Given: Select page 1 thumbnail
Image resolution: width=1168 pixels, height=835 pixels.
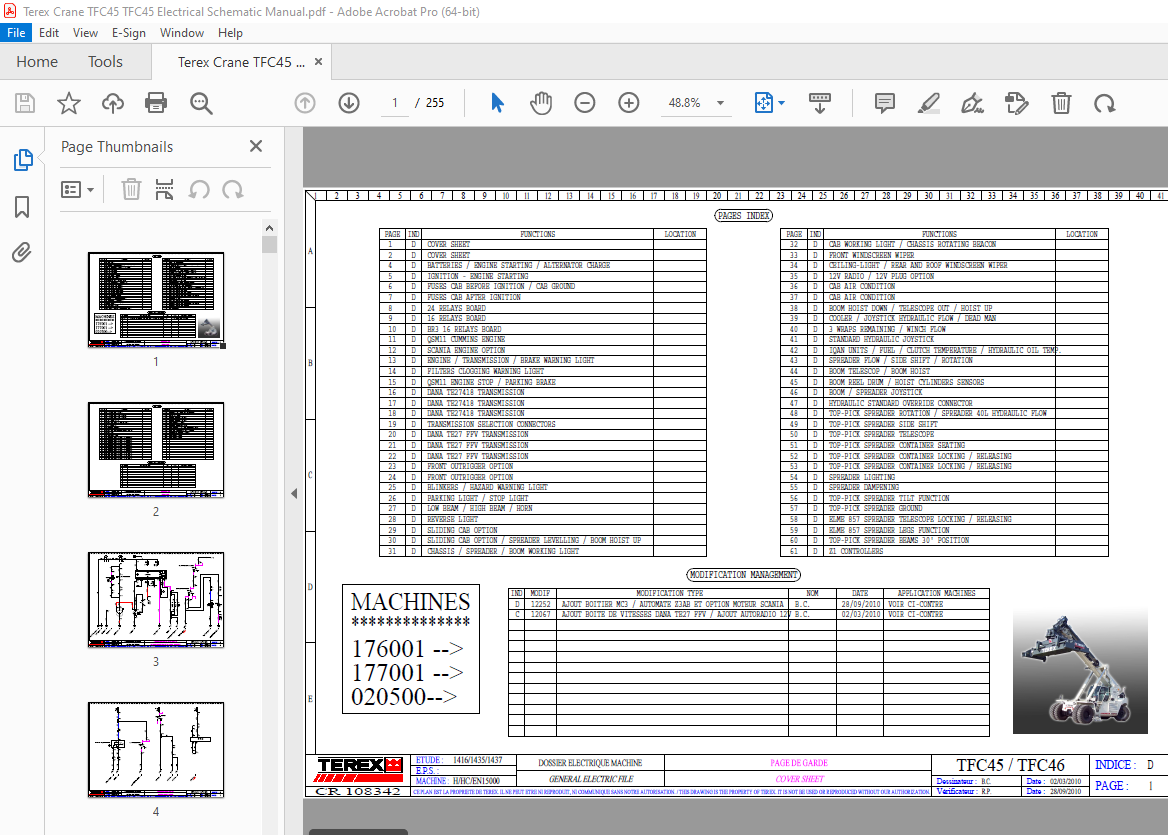Looking at the screenshot, I should pos(156,300).
